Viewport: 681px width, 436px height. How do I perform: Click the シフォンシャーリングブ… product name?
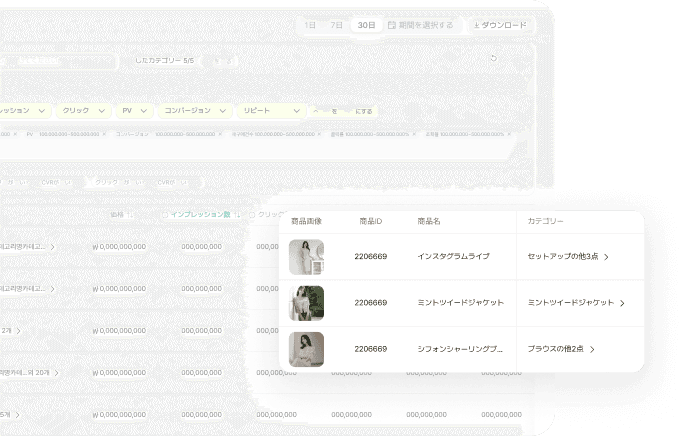(460, 349)
